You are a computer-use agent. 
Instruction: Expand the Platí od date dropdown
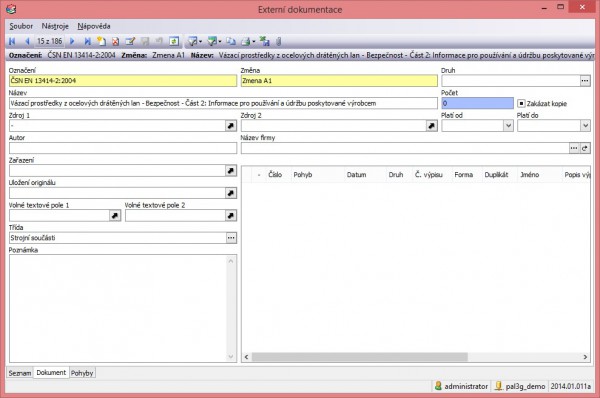tap(508, 126)
